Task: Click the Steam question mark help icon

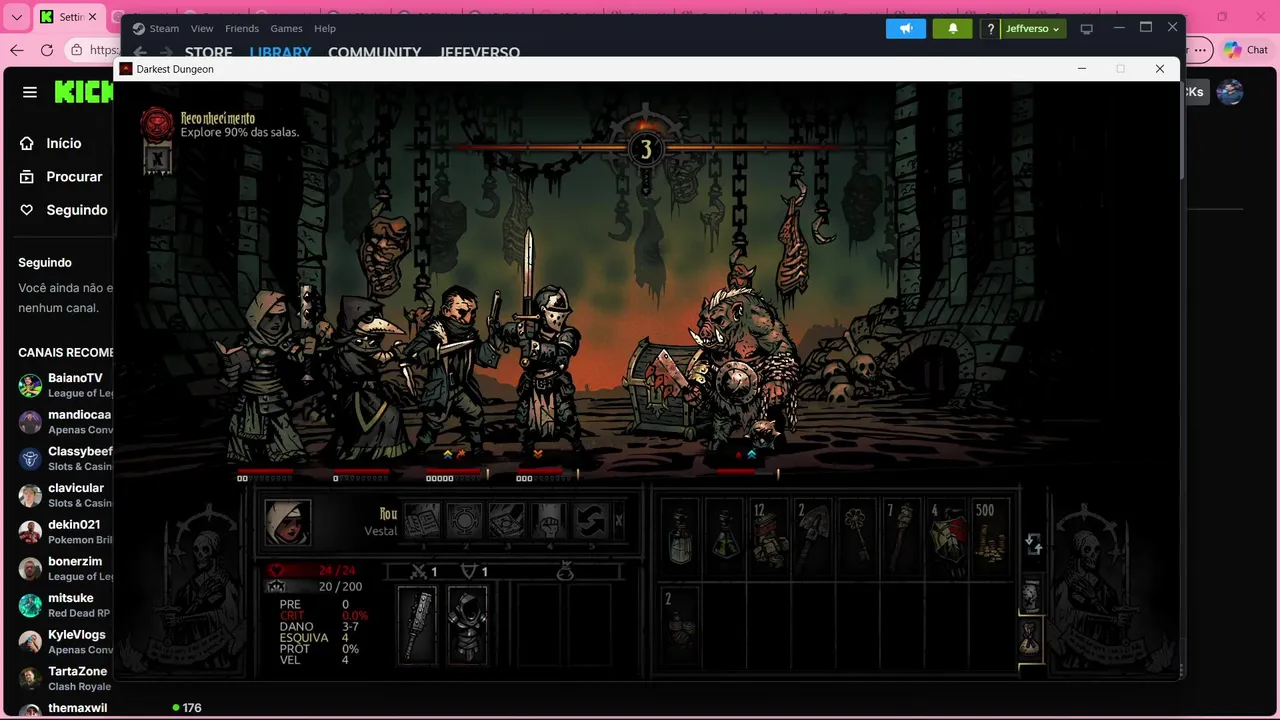Action: pos(990,29)
